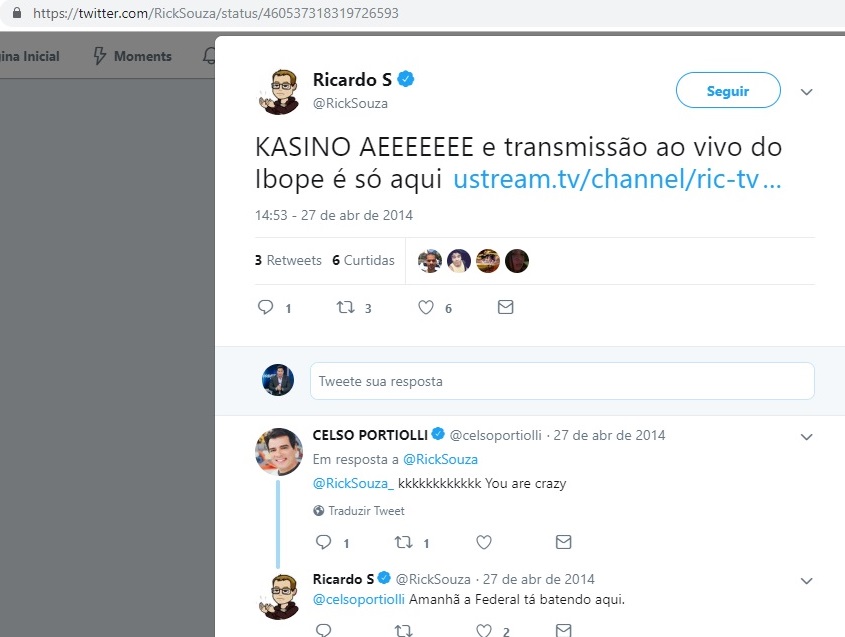
Task: Click the reply icon on main tweet
Action: tap(266, 307)
